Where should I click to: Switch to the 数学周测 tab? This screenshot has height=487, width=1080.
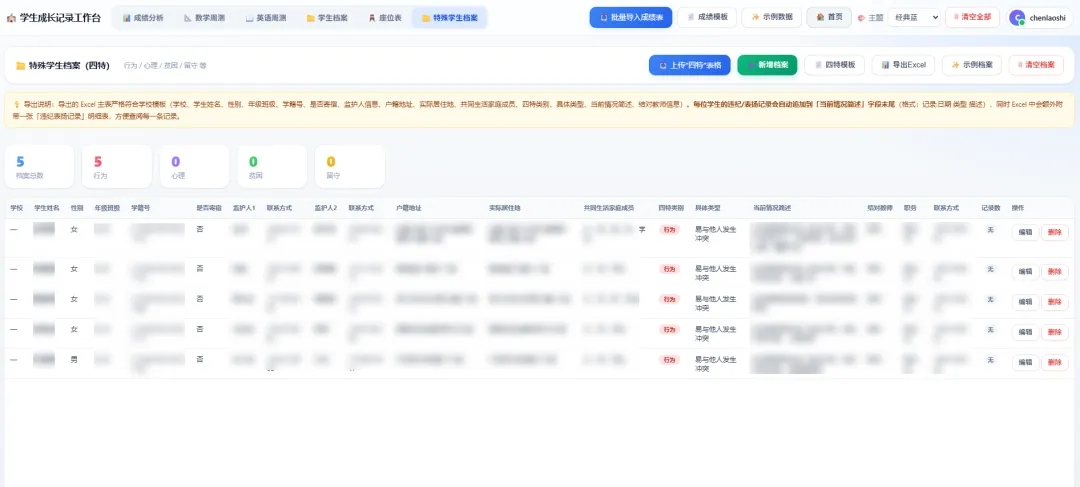click(x=205, y=18)
